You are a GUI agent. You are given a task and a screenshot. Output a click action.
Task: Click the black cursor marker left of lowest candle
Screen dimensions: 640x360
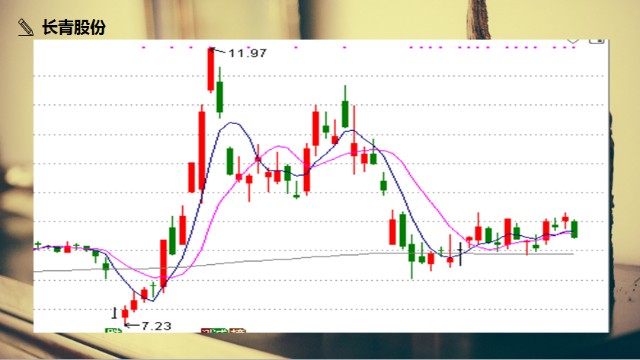(114, 313)
